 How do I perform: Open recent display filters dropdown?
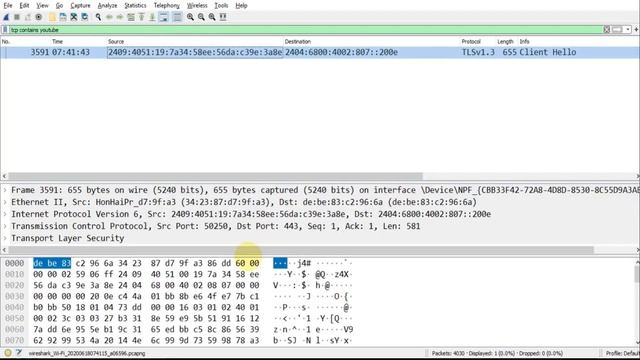[x=628, y=29]
